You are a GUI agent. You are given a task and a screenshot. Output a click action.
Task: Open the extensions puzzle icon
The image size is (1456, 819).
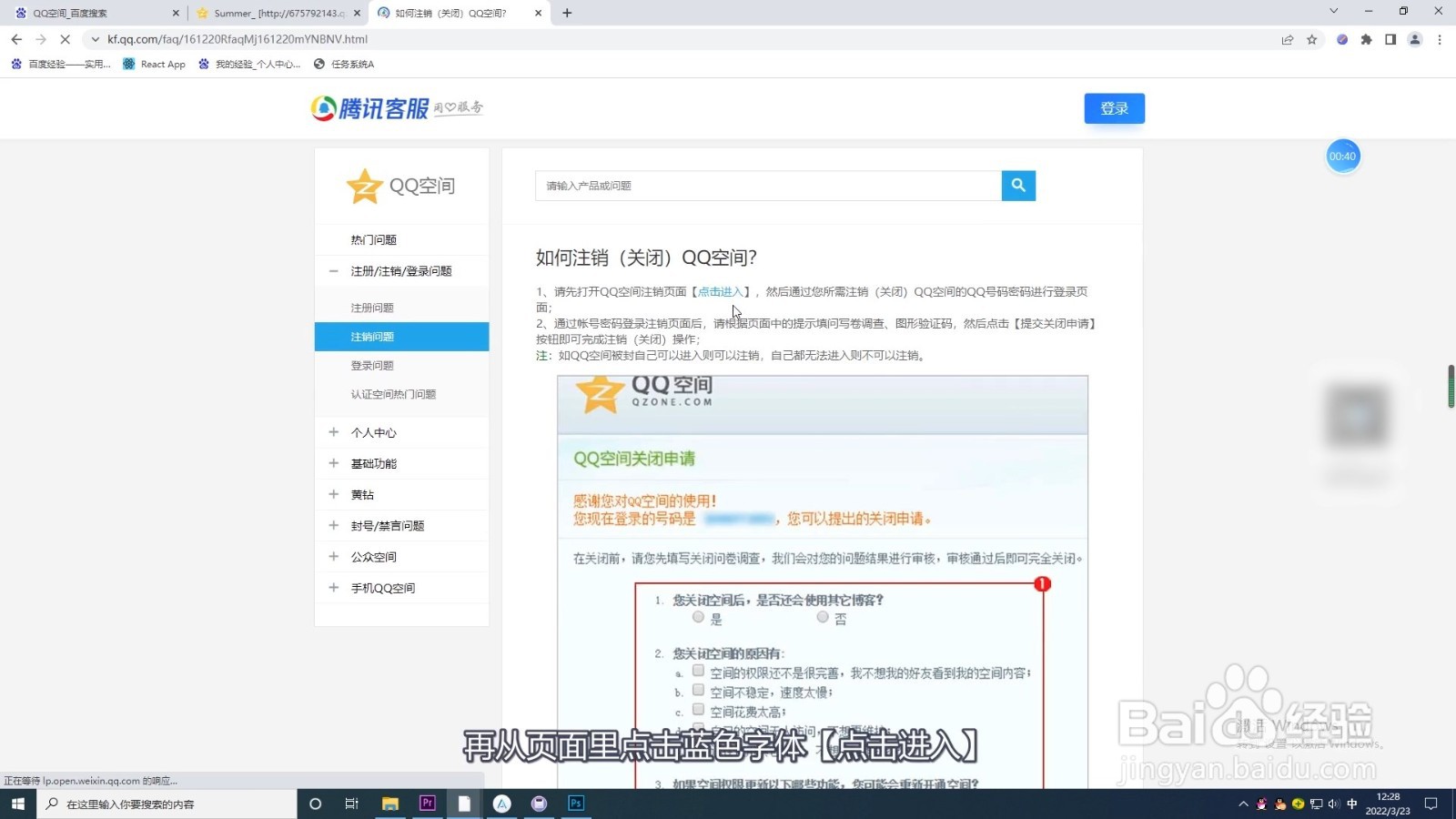(x=1366, y=39)
